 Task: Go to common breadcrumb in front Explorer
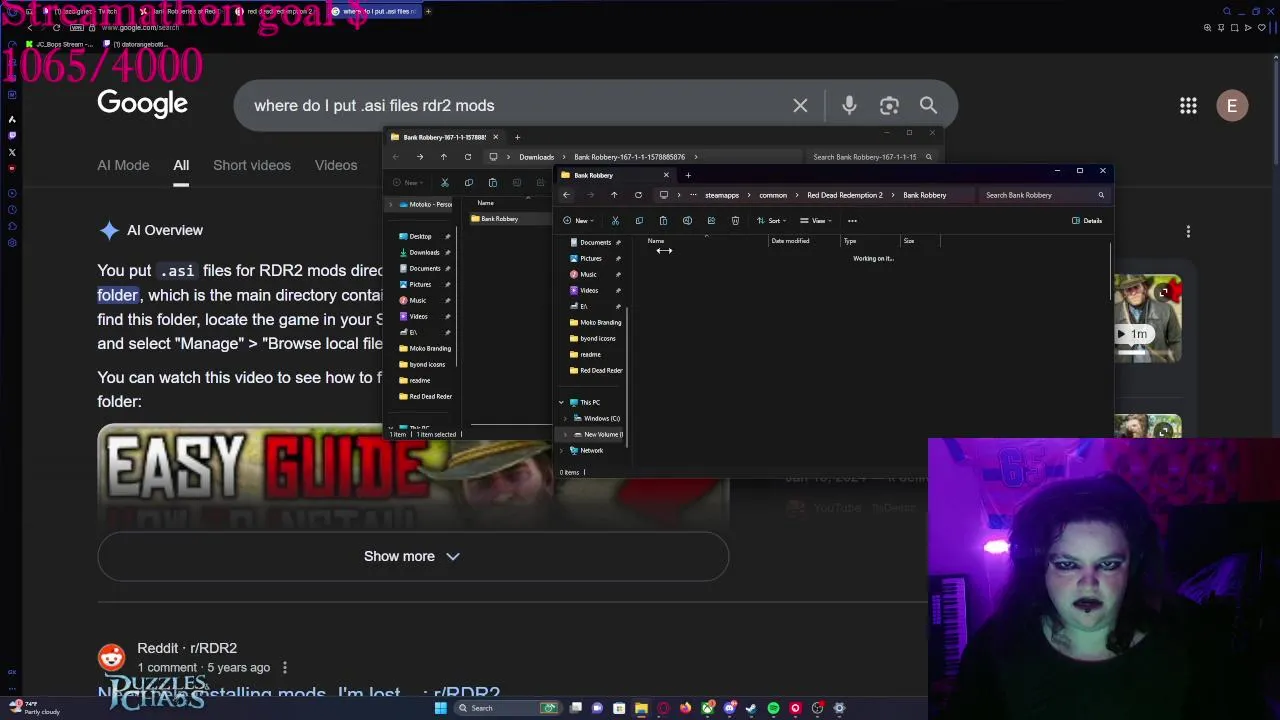point(773,195)
